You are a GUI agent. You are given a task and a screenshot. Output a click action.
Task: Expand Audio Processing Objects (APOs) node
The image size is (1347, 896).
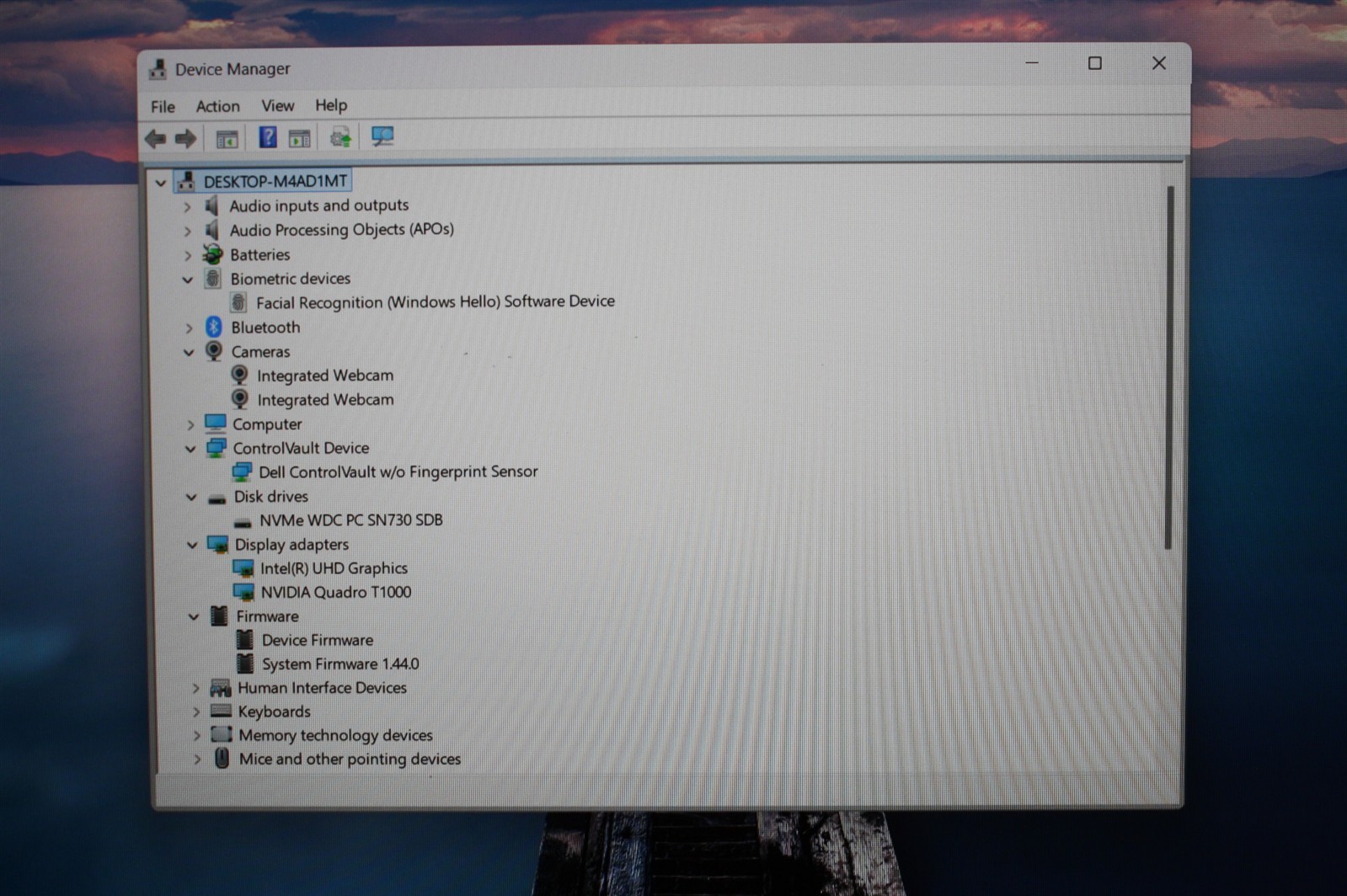[x=188, y=231]
